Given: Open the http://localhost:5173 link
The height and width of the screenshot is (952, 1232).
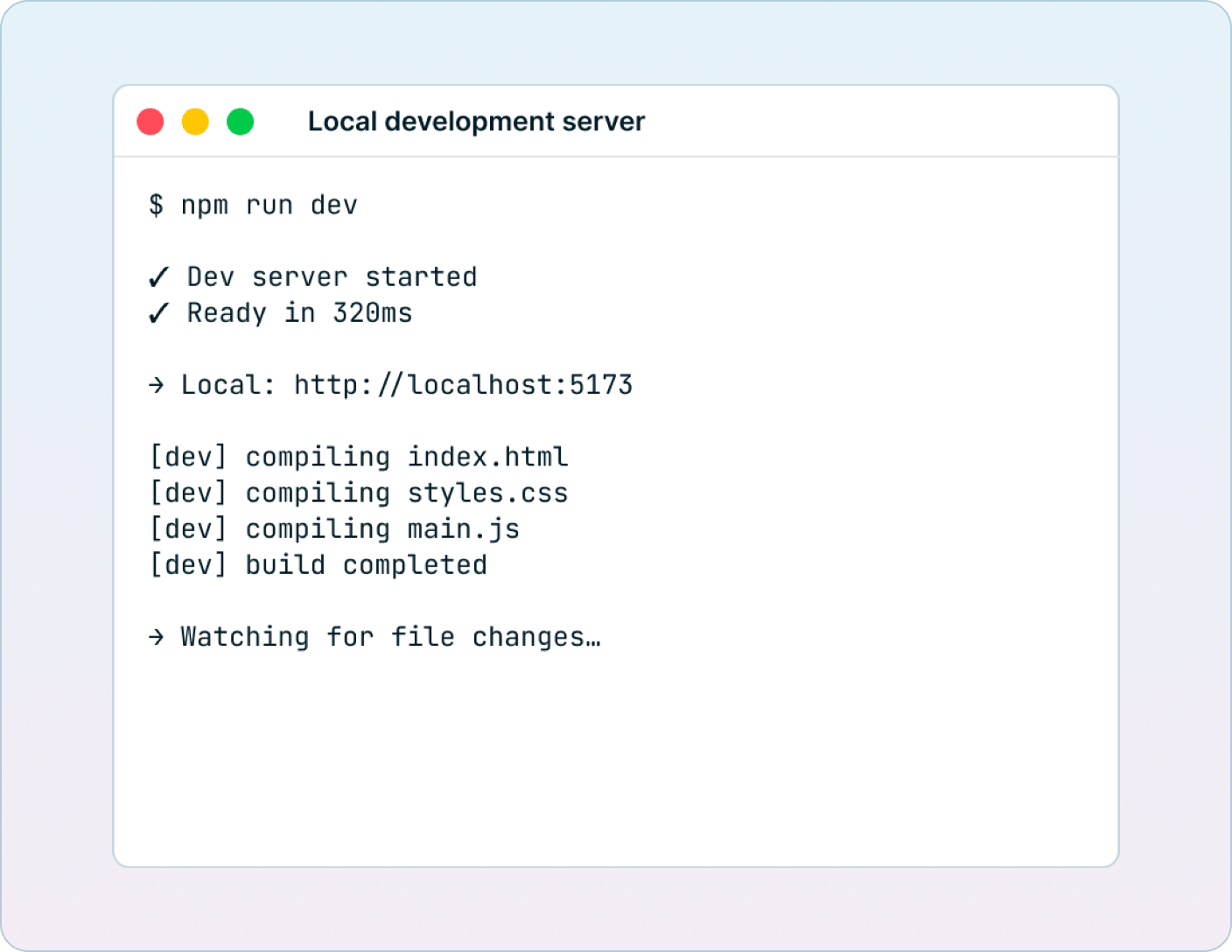Looking at the screenshot, I should (x=463, y=385).
